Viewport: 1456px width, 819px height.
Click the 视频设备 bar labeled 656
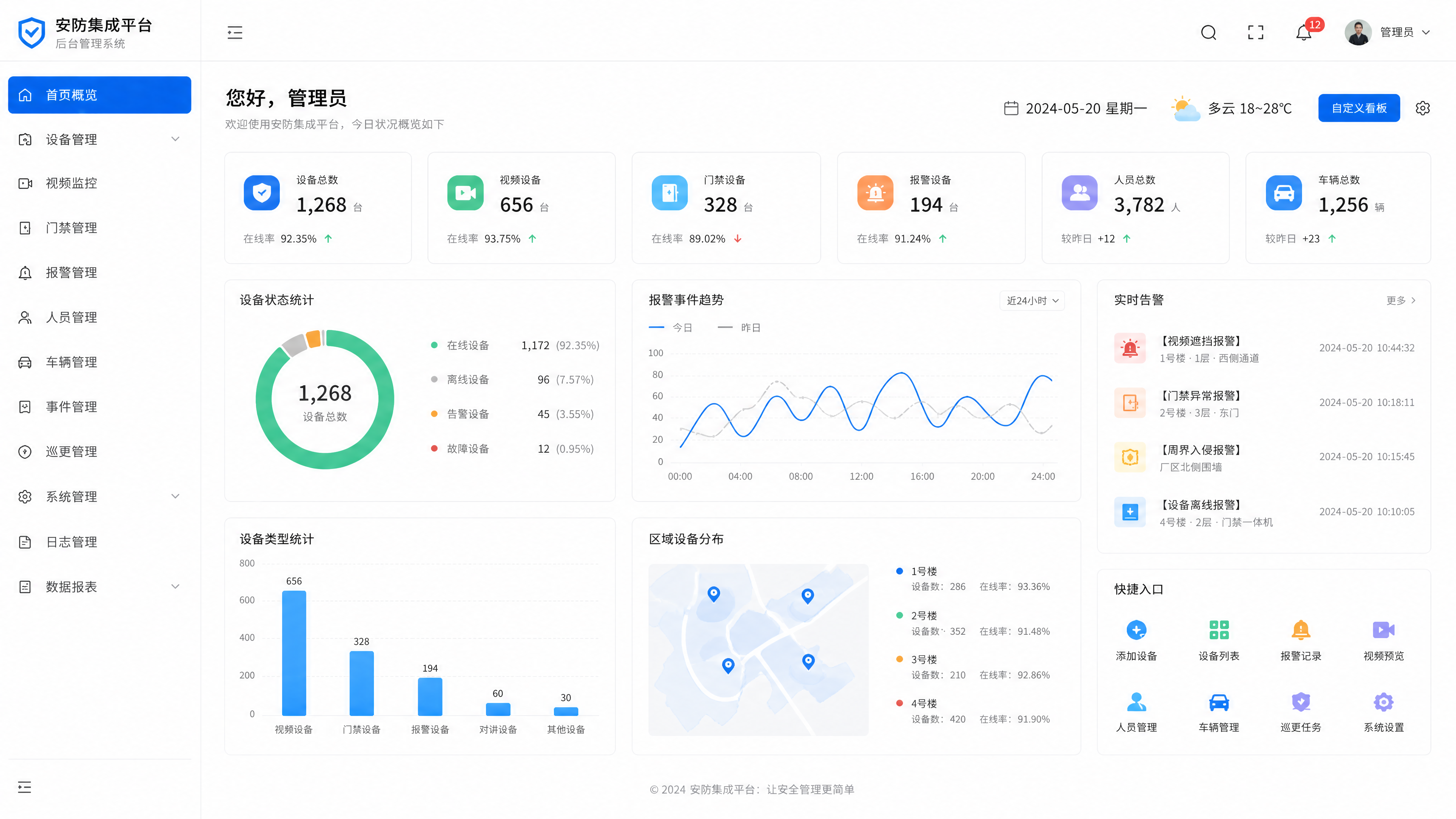coord(294,653)
